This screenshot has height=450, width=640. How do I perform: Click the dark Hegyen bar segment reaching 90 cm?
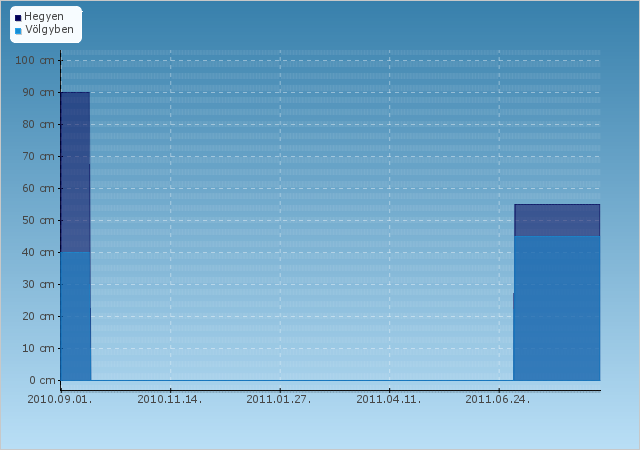(76, 172)
